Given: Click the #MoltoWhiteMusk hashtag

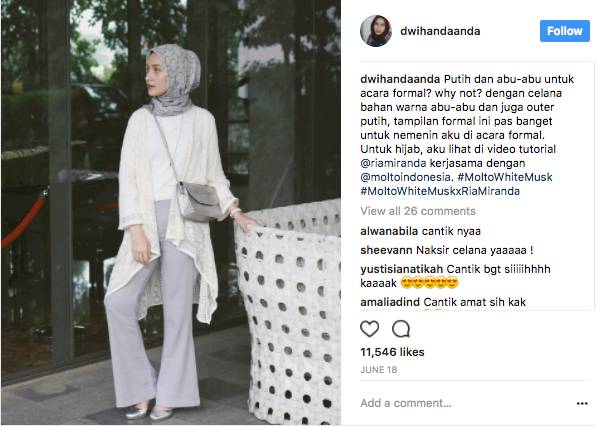Looking at the screenshot, I should click(x=505, y=177).
